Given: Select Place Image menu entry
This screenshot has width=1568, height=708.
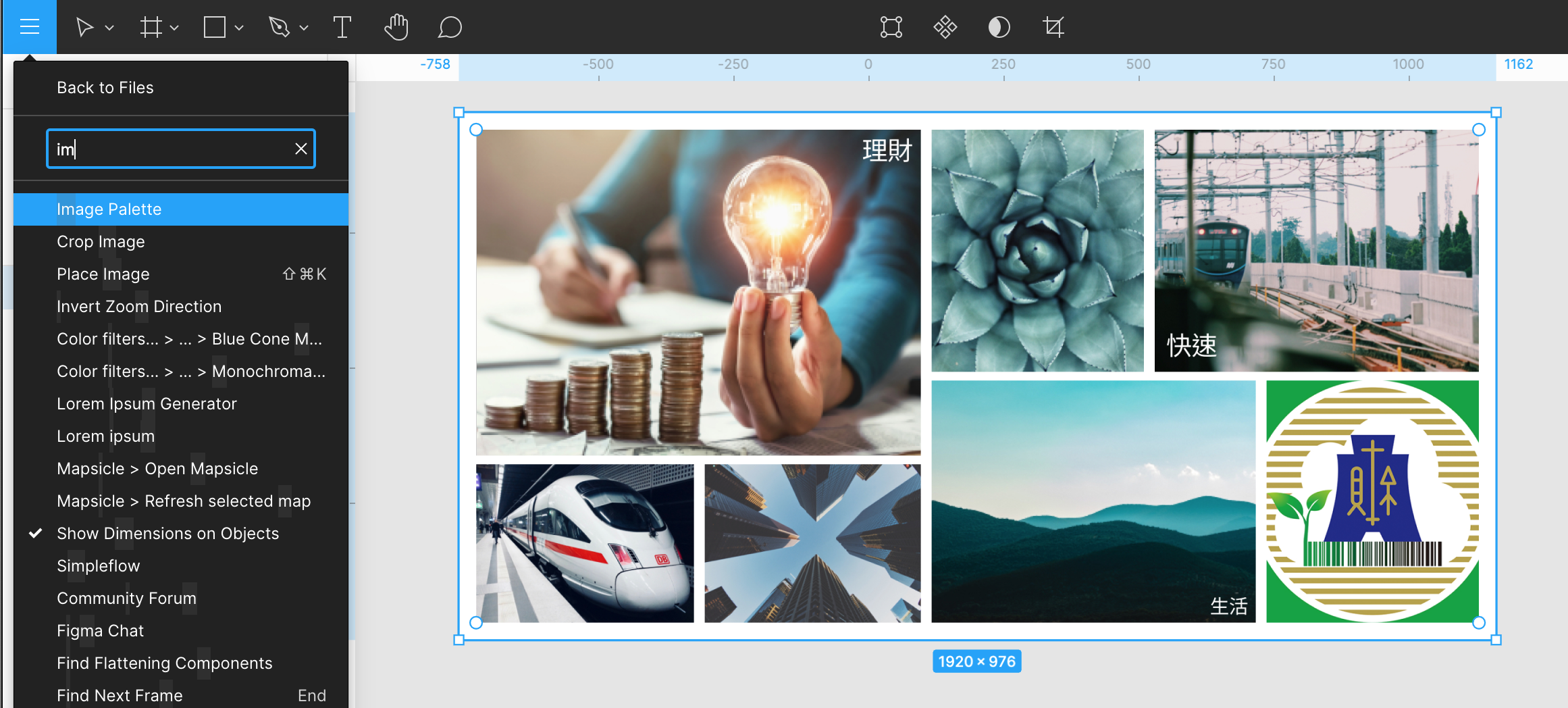Looking at the screenshot, I should 103,274.
